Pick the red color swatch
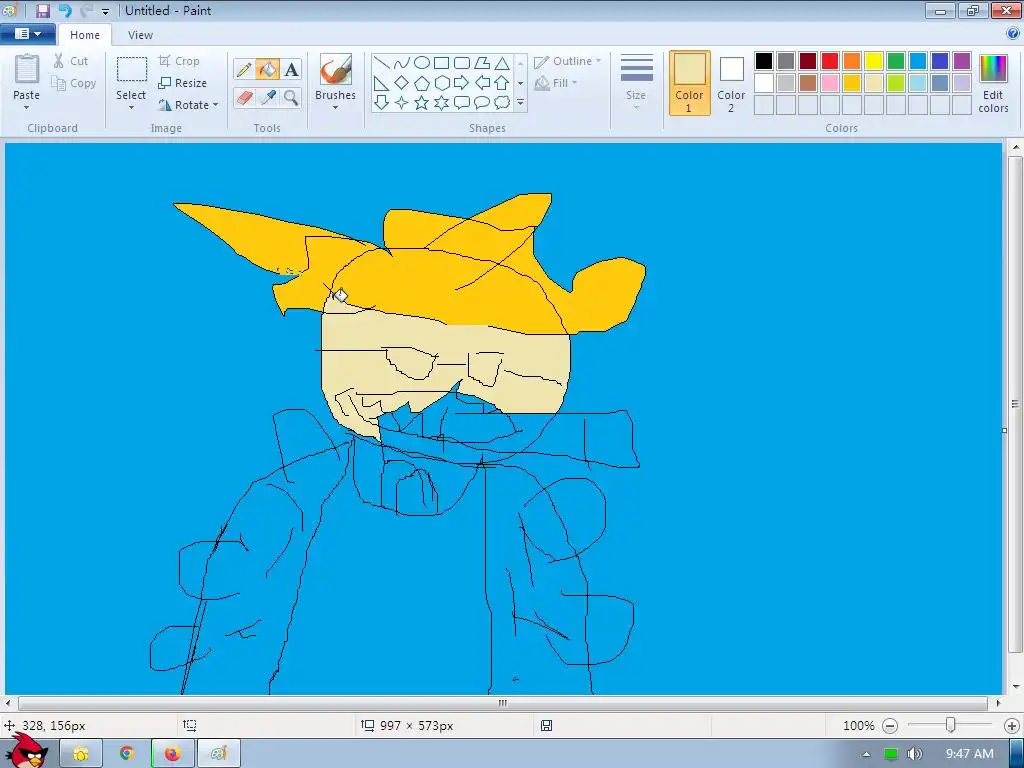This screenshot has width=1024, height=768. (x=830, y=61)
